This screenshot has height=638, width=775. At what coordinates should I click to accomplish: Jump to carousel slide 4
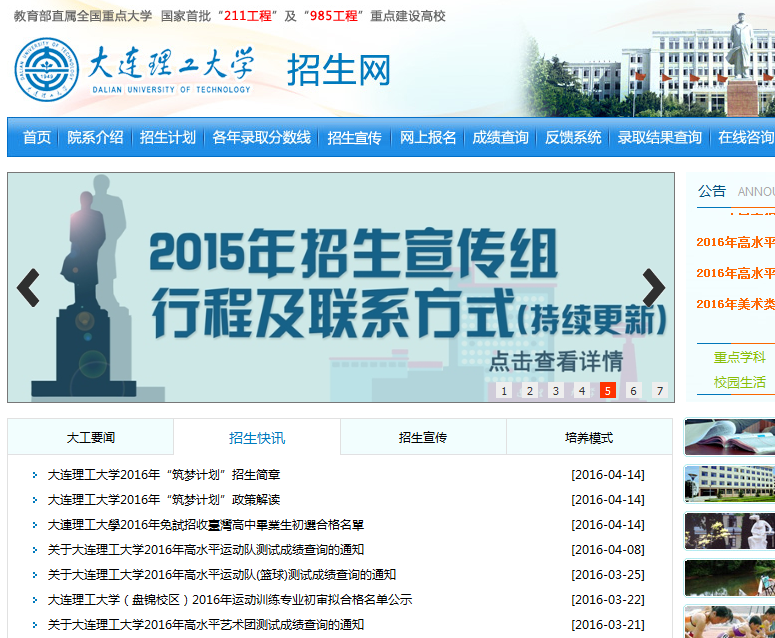point(582,390)
